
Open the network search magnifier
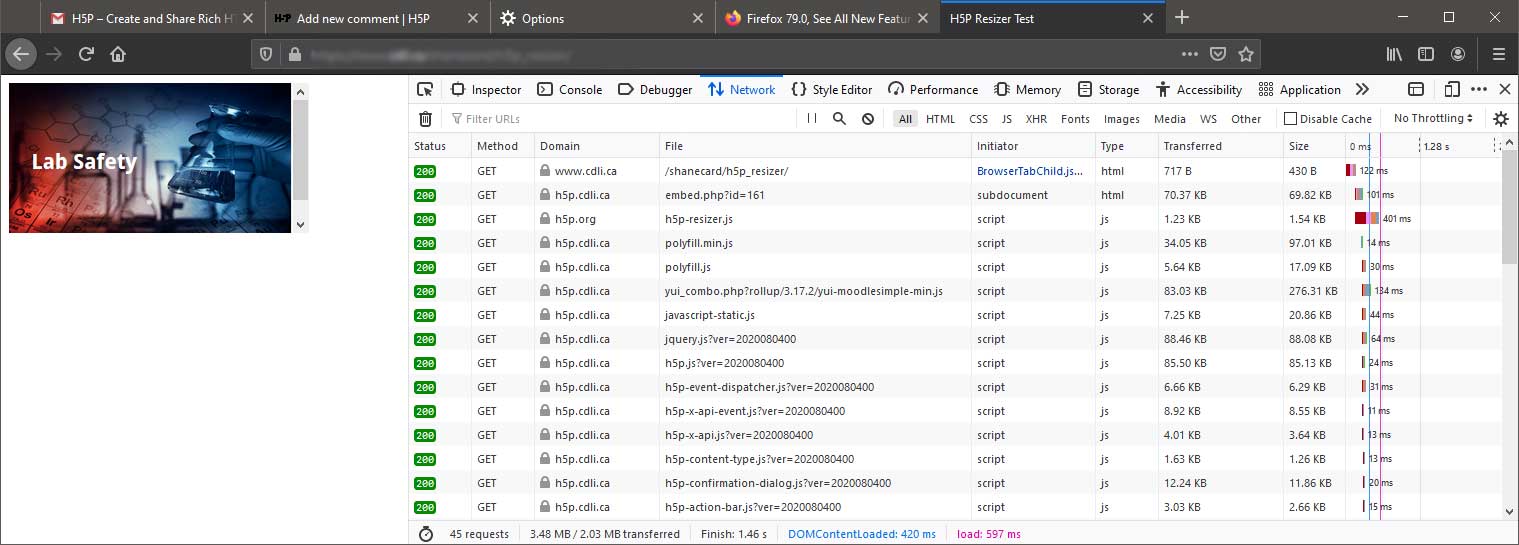point(840,118)
